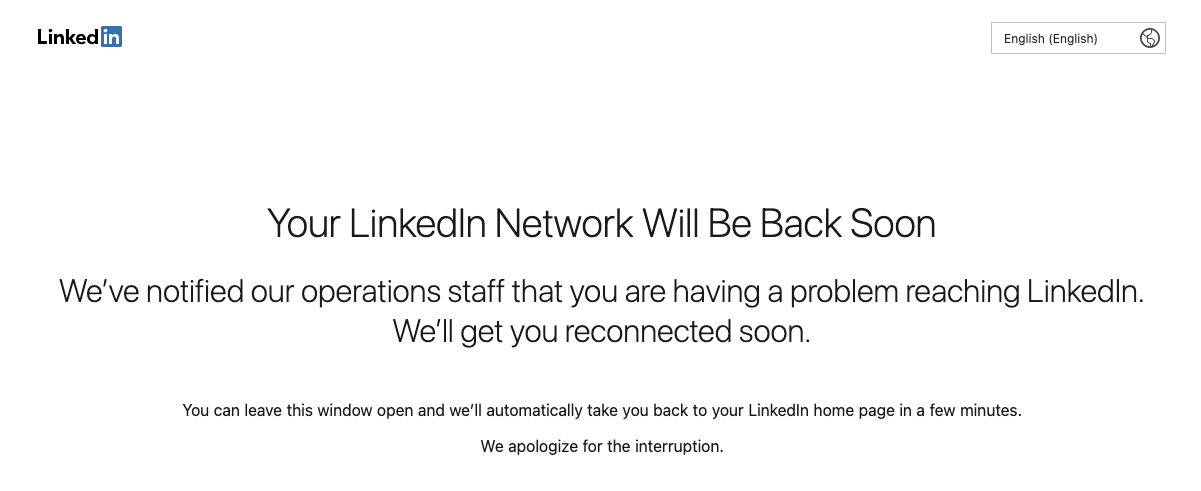Click the globe icon in language selector
The height and width of the screenshot is (491, 1201).
(x=1149, y=38)
